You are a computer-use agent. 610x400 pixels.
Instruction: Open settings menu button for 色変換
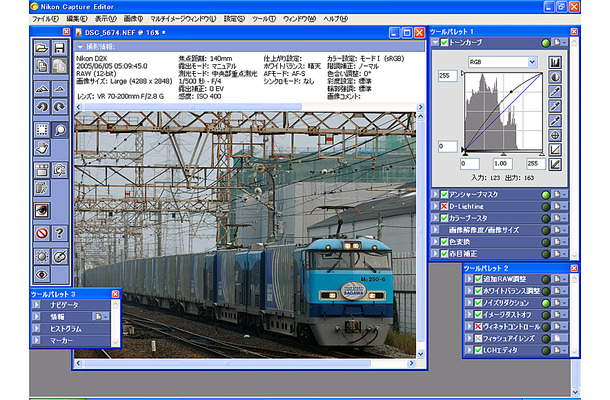(x=560, y=242)
